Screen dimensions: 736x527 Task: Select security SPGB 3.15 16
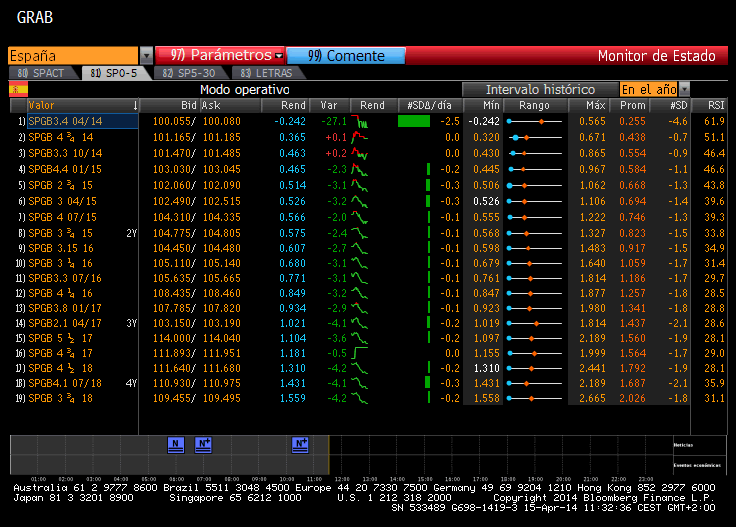[x=61, y=248]
